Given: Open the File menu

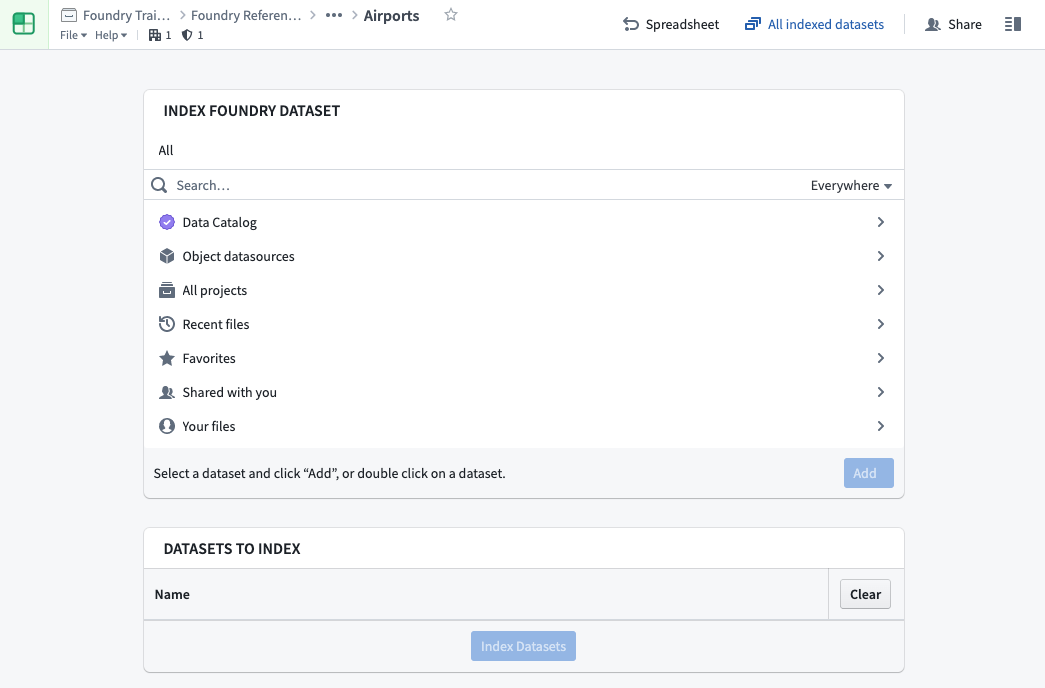Looking at the screenshot, I should (x=73, y=35).
